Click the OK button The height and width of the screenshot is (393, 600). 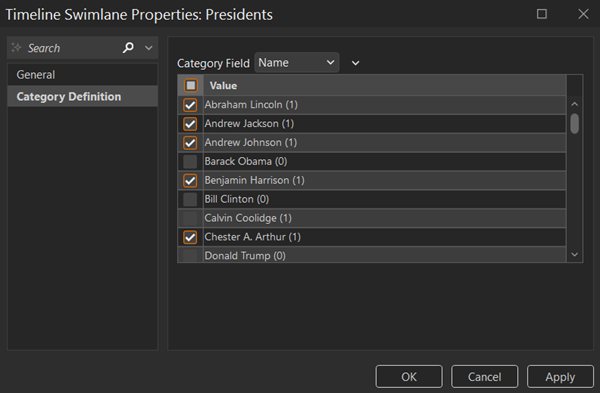[x=409, y=377]
